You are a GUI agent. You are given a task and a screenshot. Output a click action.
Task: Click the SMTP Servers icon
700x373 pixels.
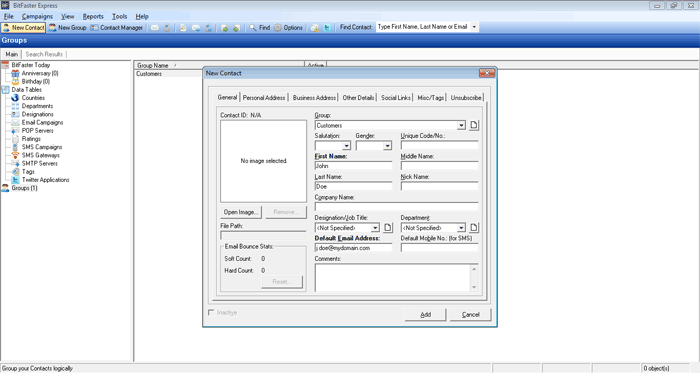tap(15, 163)
